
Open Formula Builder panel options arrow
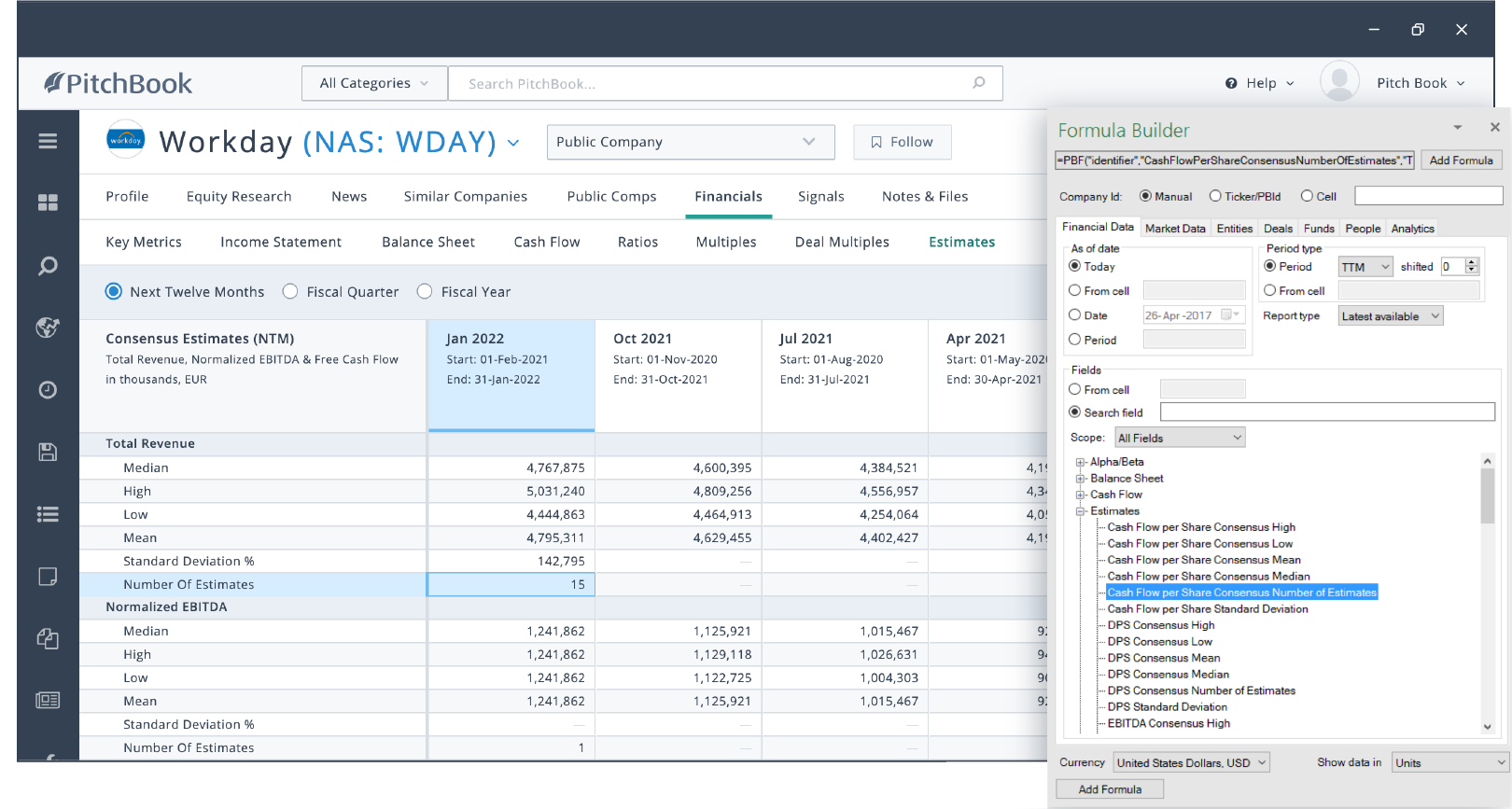[1457, 127]
